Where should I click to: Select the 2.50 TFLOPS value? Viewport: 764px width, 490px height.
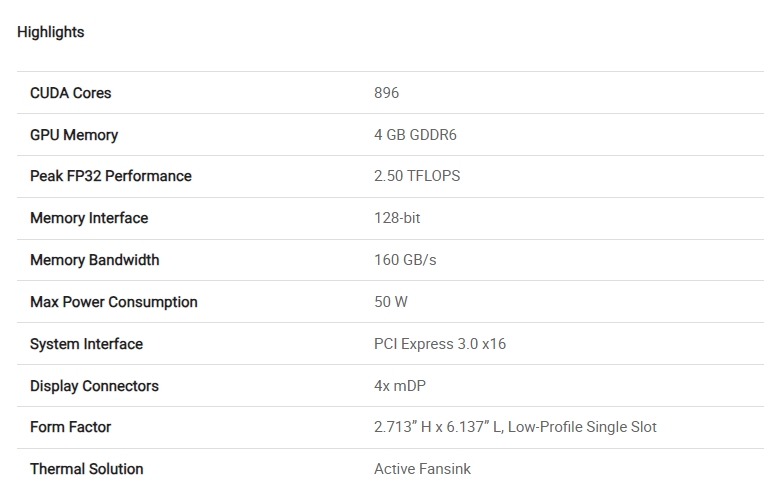417,176
